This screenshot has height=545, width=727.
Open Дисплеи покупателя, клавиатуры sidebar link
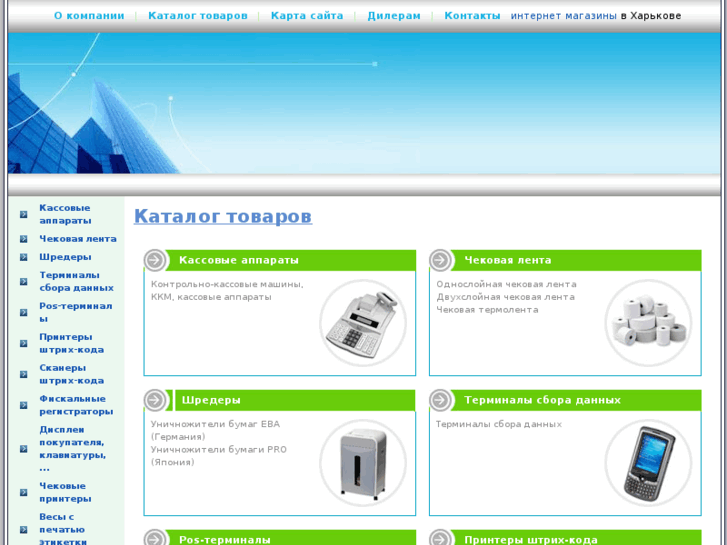point(73,449)
